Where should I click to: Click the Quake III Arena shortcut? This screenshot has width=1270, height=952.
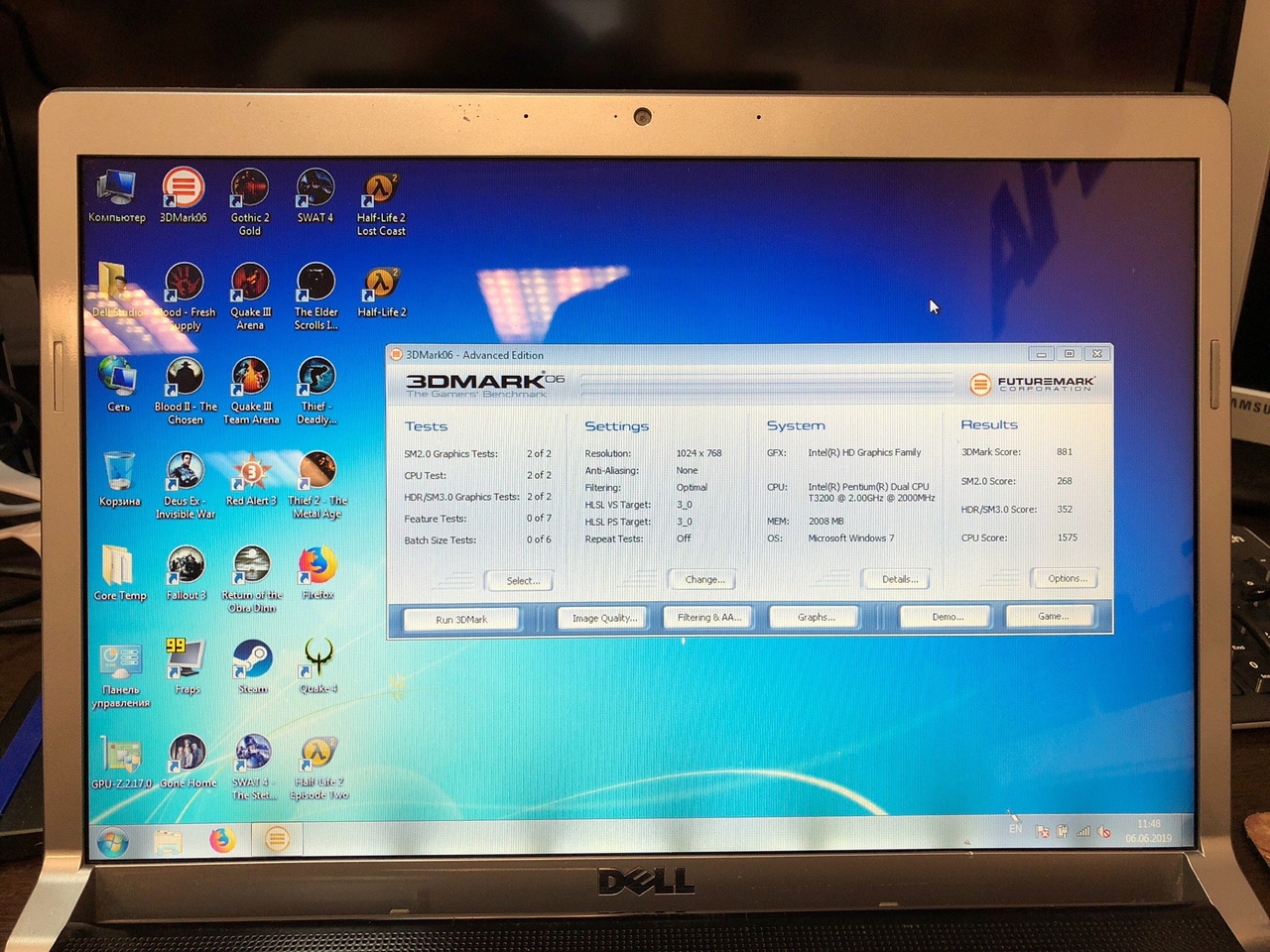pyautogui.click(x=250, y=297)
